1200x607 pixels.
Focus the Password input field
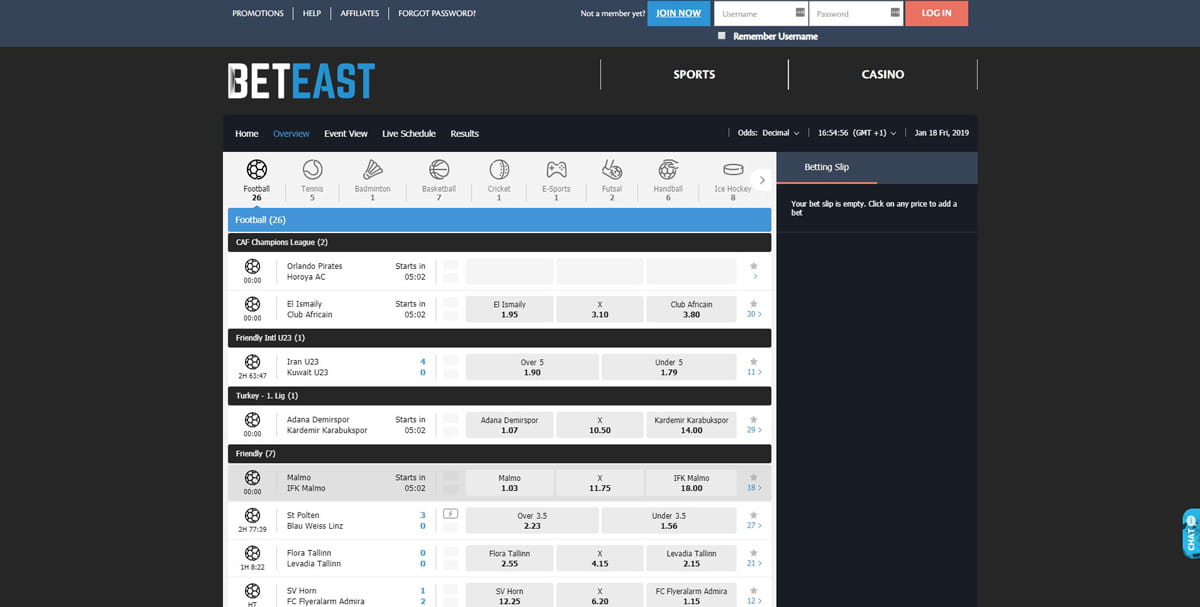[x=856, y=13]
